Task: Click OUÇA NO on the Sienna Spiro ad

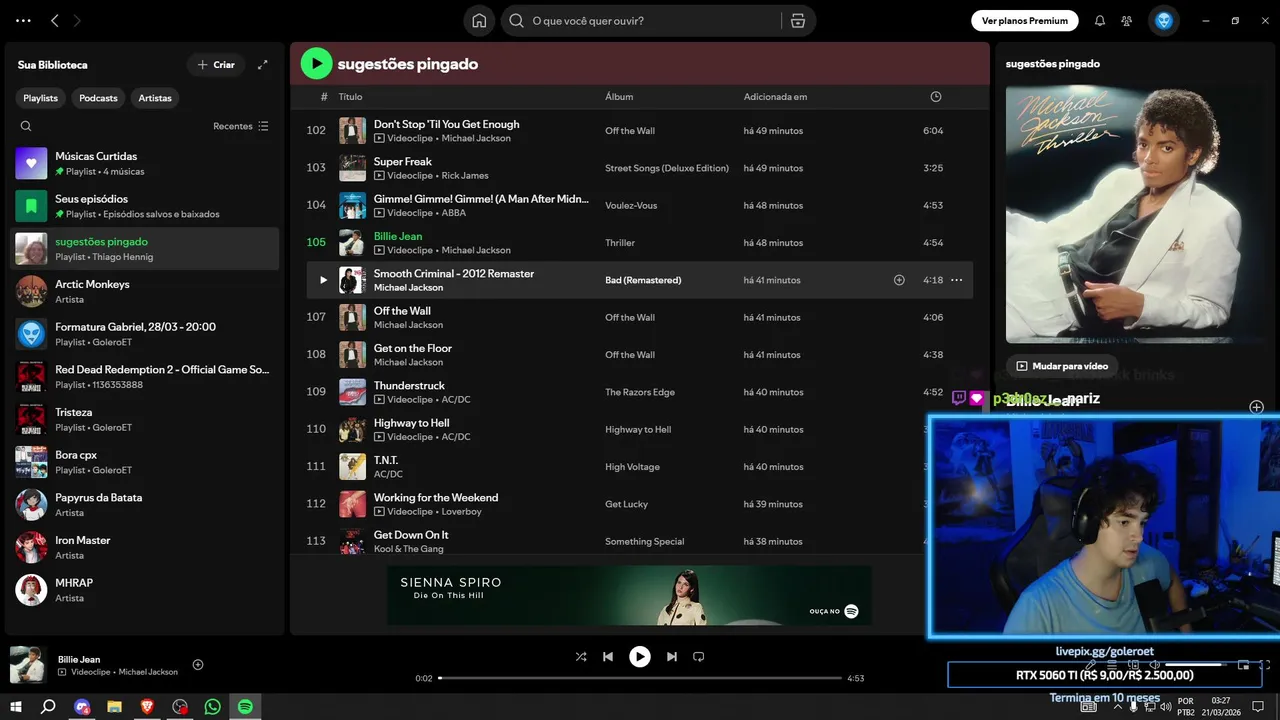Action: (x=834, y=611)
